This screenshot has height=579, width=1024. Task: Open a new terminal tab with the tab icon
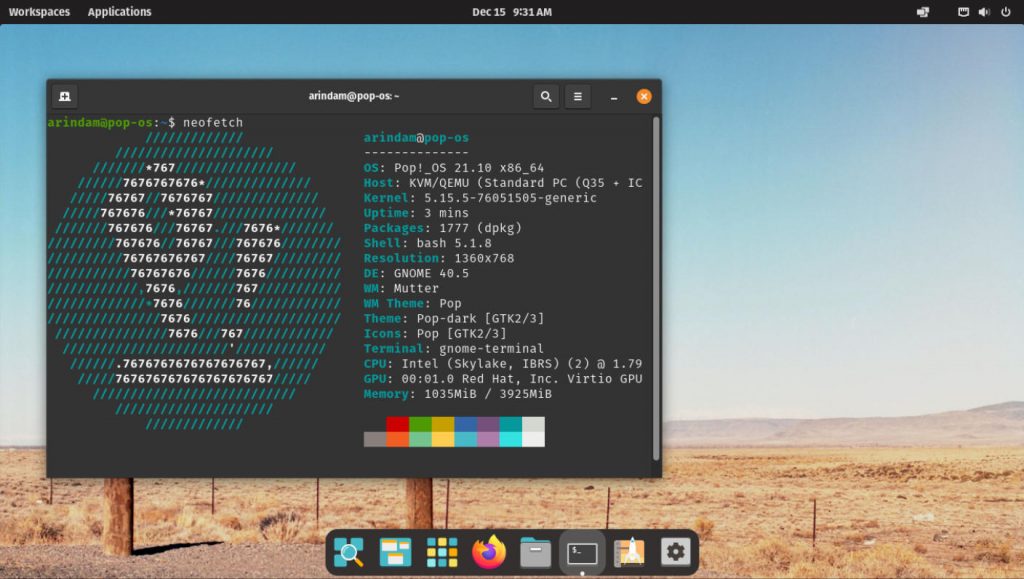point(64,96)
